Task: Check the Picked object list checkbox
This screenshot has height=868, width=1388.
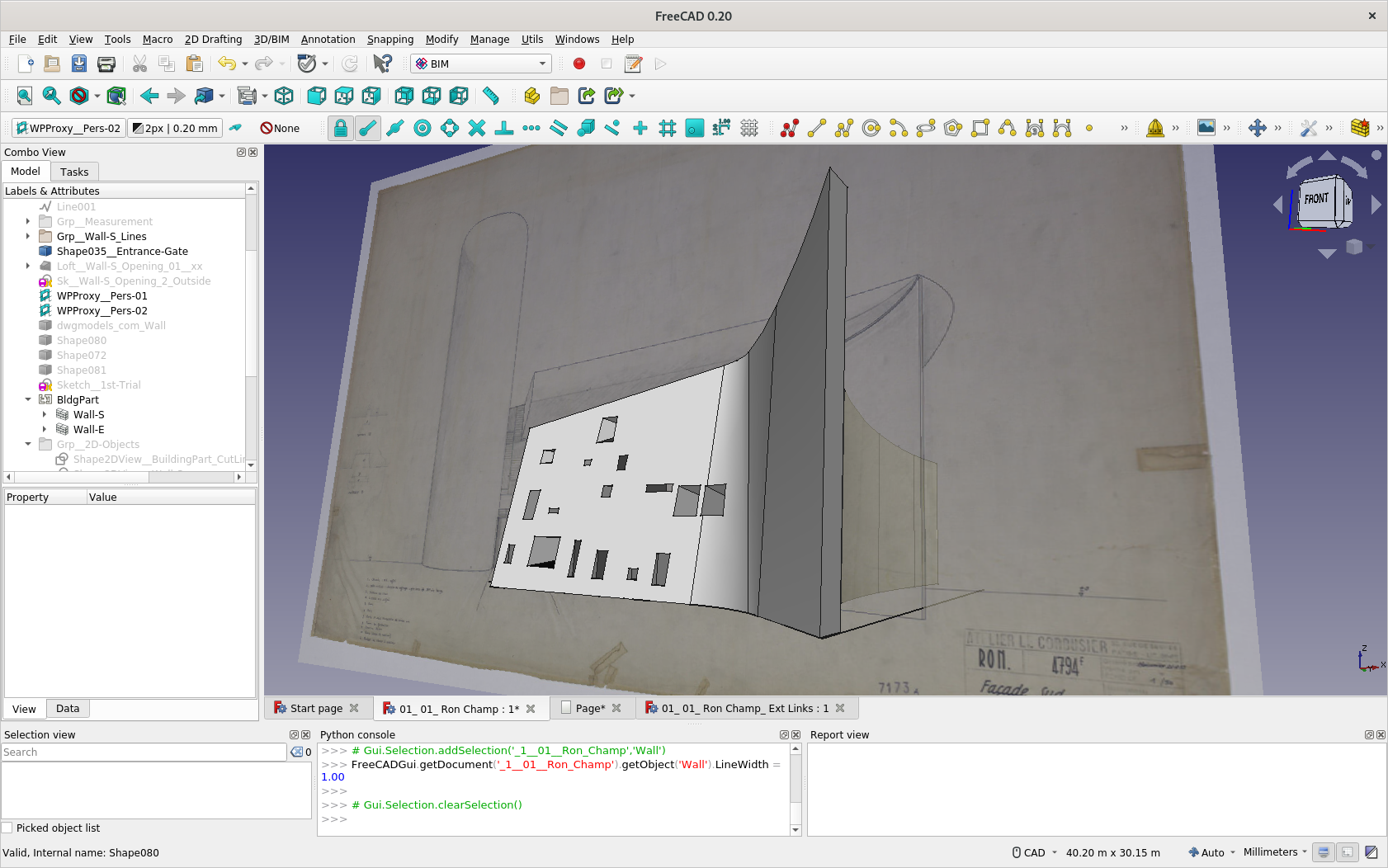Action: tap(7, 828)
